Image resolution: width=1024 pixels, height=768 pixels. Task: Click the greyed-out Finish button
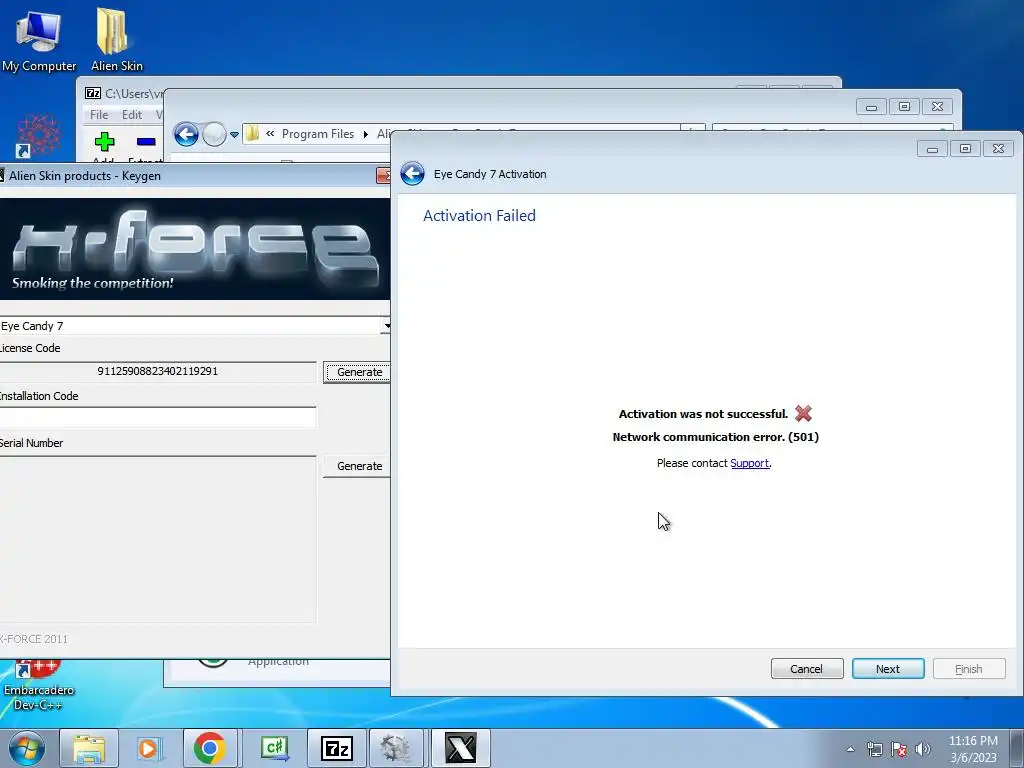[968, 669]
